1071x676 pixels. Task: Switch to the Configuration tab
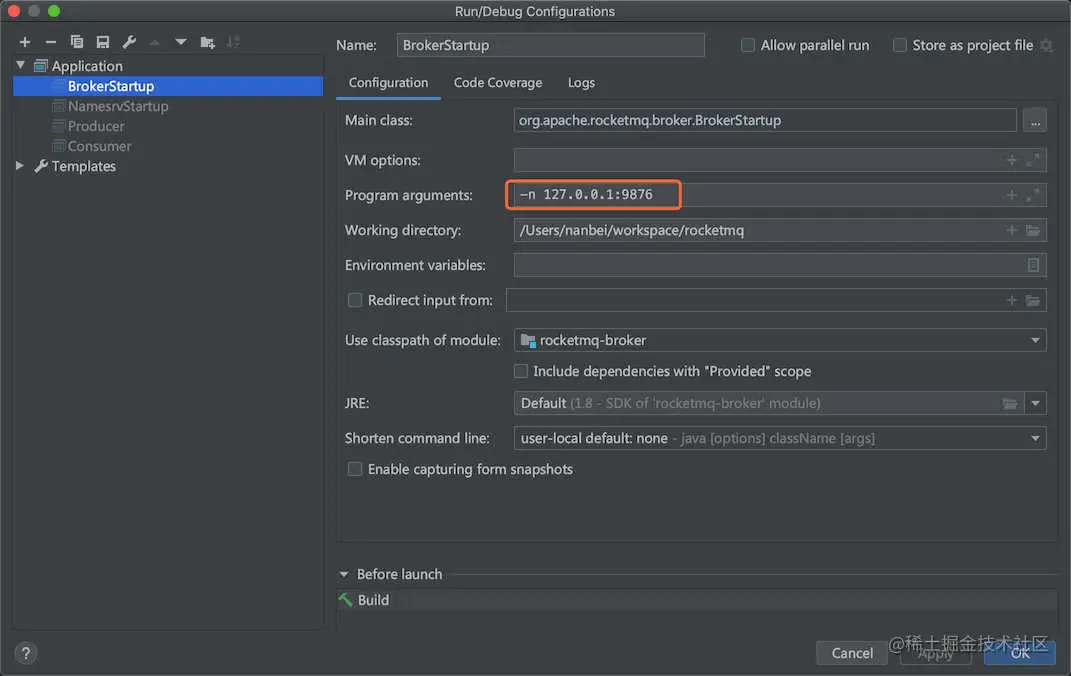[x=388, y=83]
